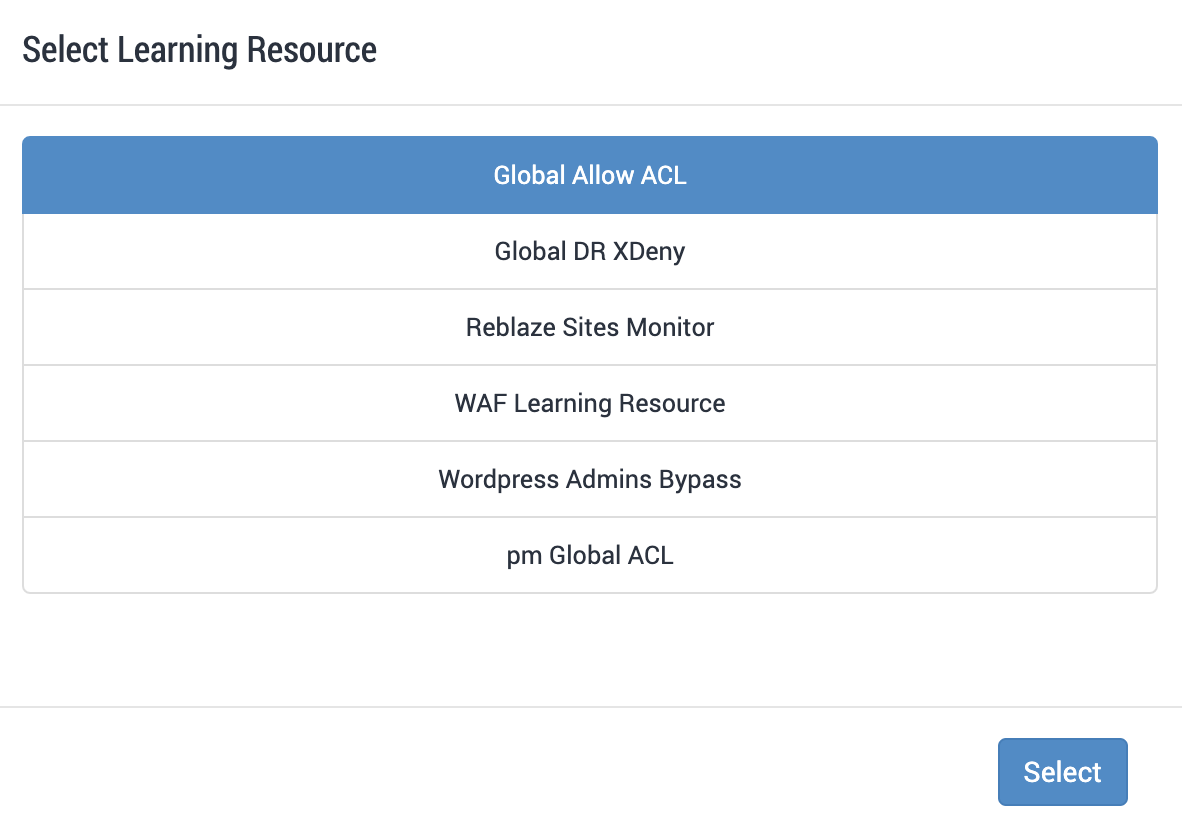Click the first list item, Global Allow ACL

coord(590,175)
